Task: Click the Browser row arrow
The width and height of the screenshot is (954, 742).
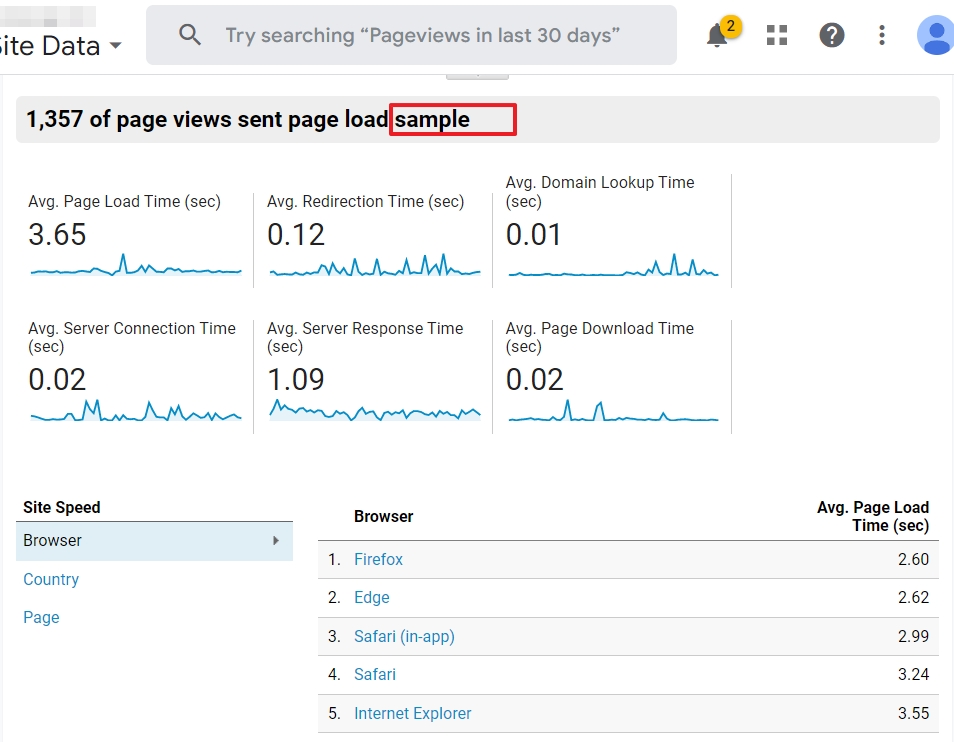Action: pos(276,540)
